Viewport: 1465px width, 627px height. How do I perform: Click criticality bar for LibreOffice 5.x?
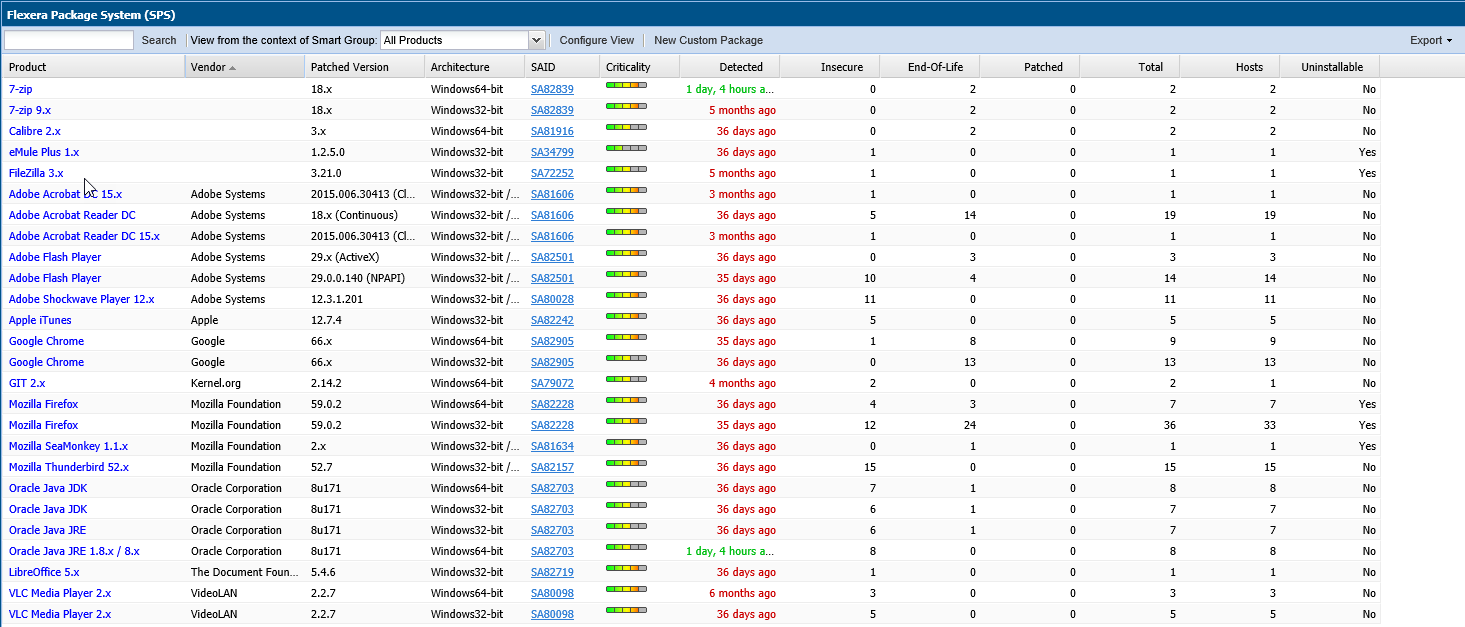[x=626, y=570]
